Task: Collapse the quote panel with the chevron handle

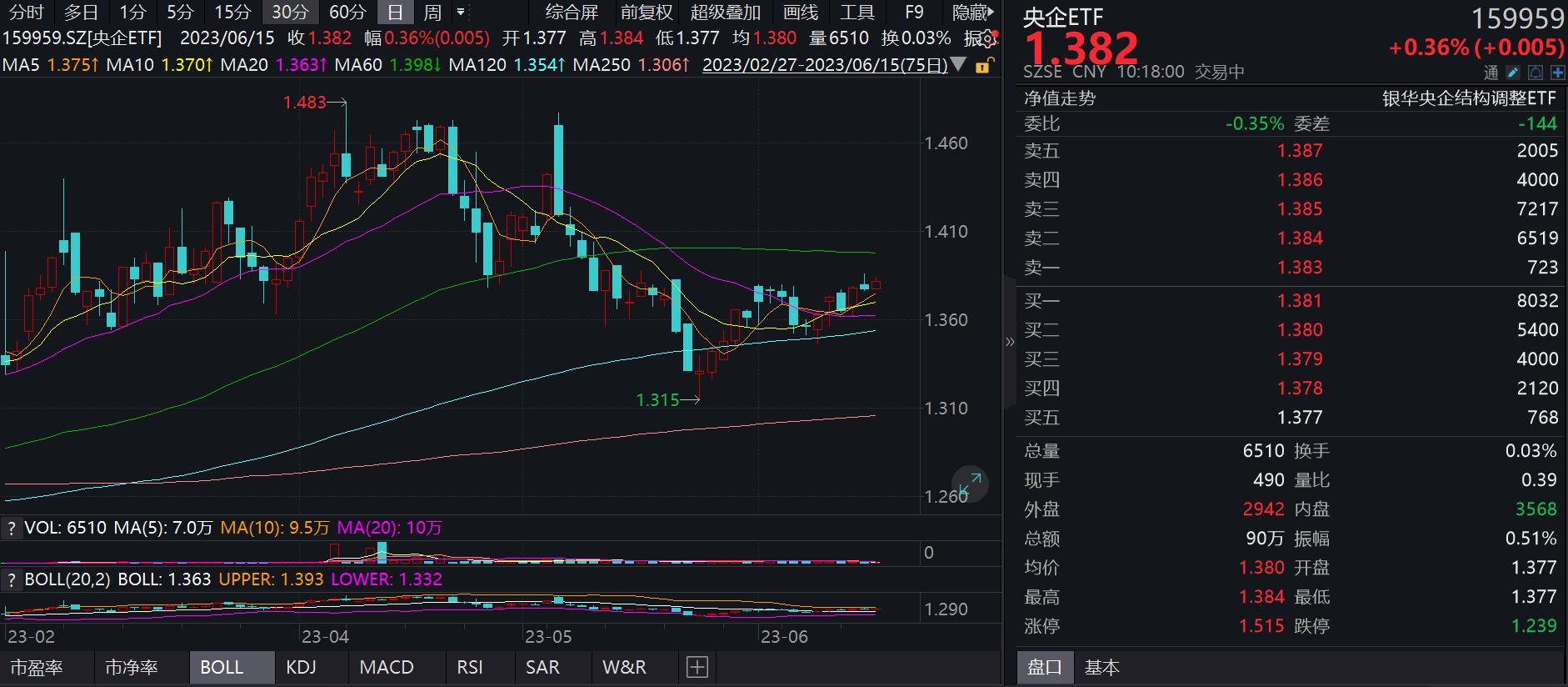Action: [1010, 342]
